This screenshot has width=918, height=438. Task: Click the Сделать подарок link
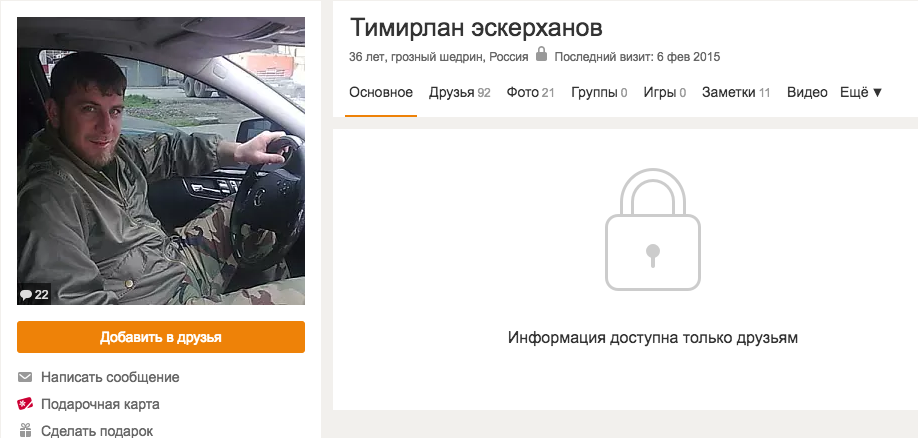pyautogui.click(x=97, y=431)
